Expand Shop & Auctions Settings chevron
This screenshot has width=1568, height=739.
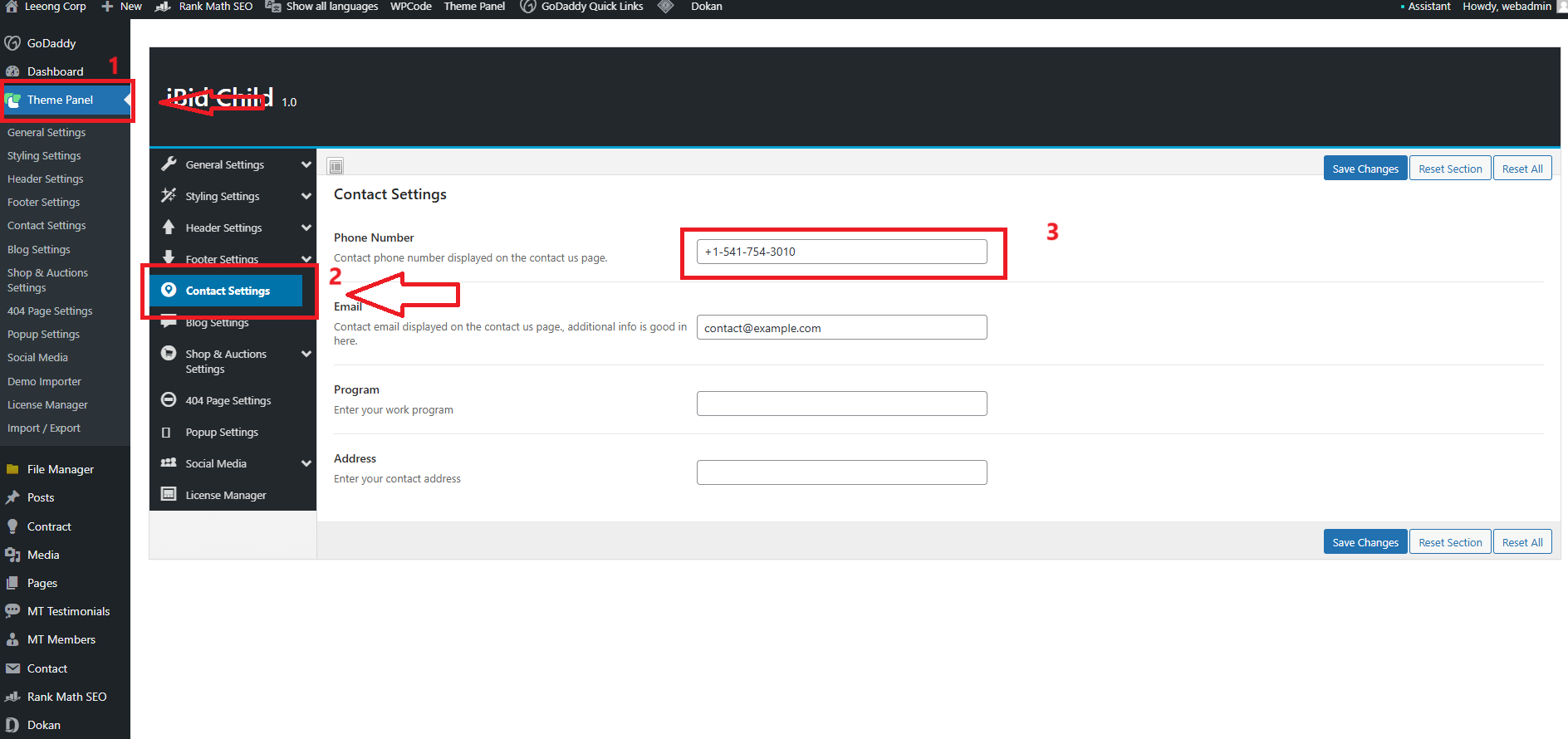point(306,355)
